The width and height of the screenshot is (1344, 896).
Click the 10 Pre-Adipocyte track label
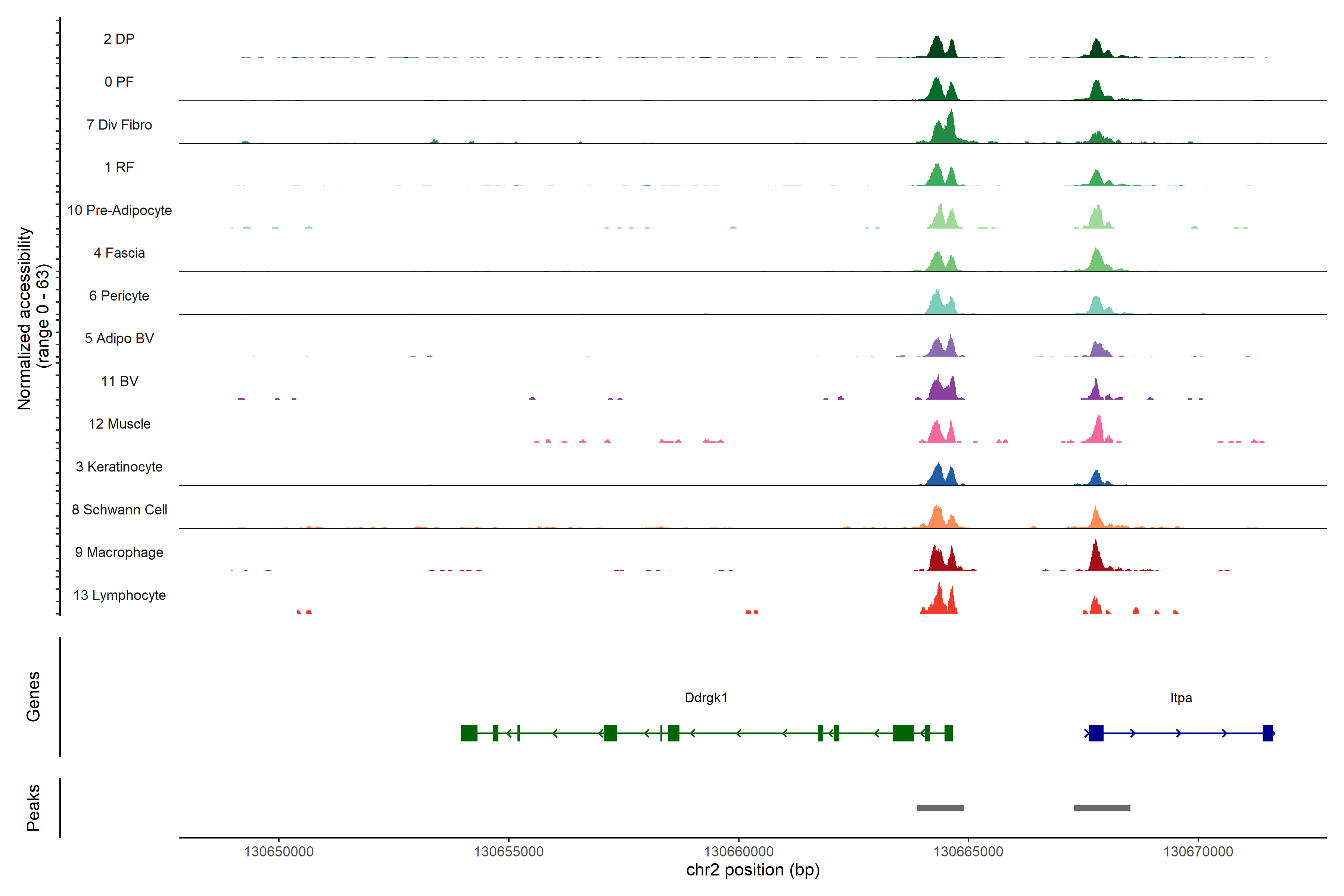[x=119, y=210]
